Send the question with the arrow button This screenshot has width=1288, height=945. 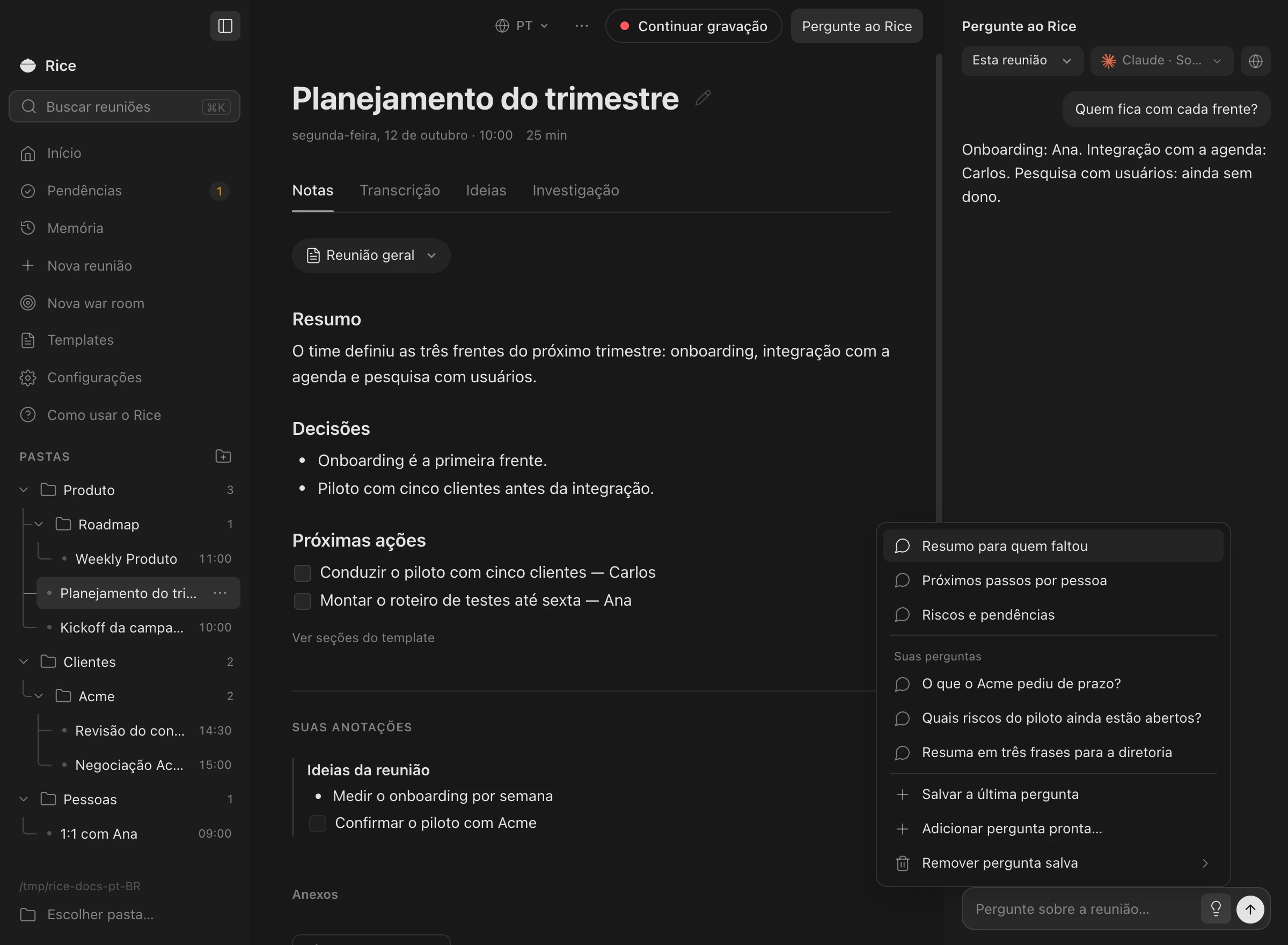[1250, 908]
